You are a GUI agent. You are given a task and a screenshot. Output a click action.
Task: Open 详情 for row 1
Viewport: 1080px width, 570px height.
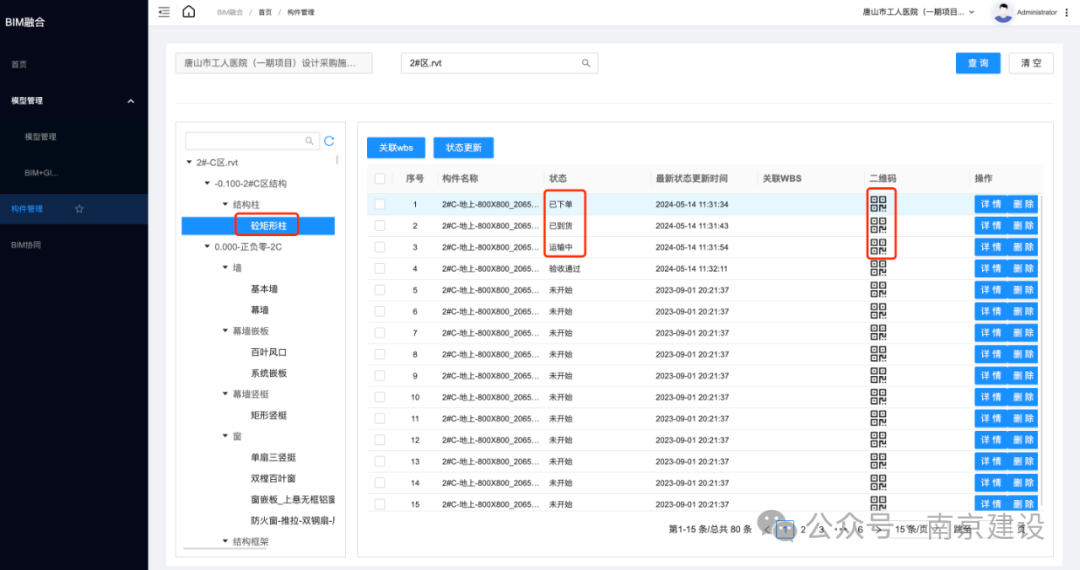coord(990,204)
